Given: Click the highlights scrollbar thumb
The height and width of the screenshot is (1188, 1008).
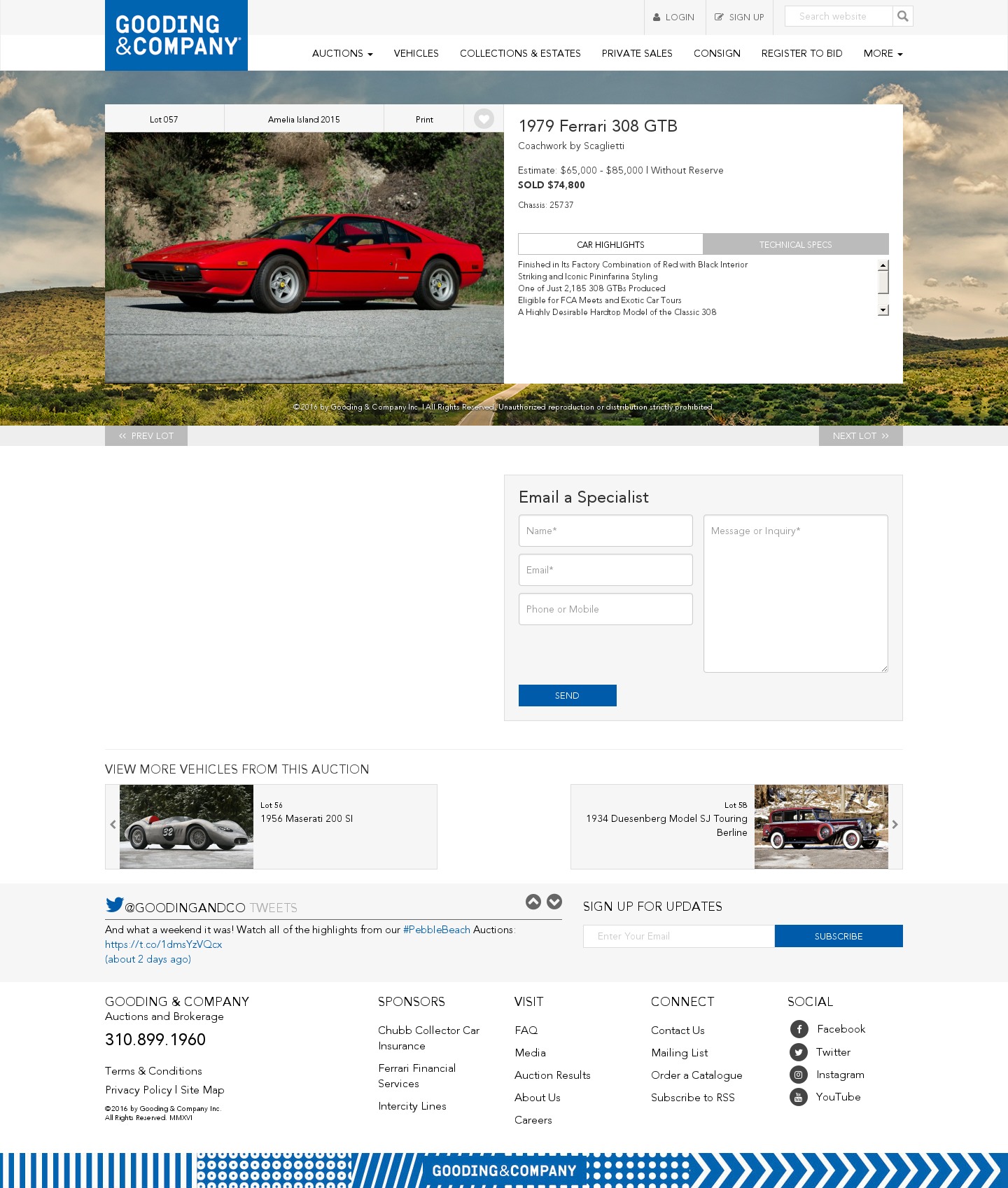Looking at the screenshot, I should [883, 282].
